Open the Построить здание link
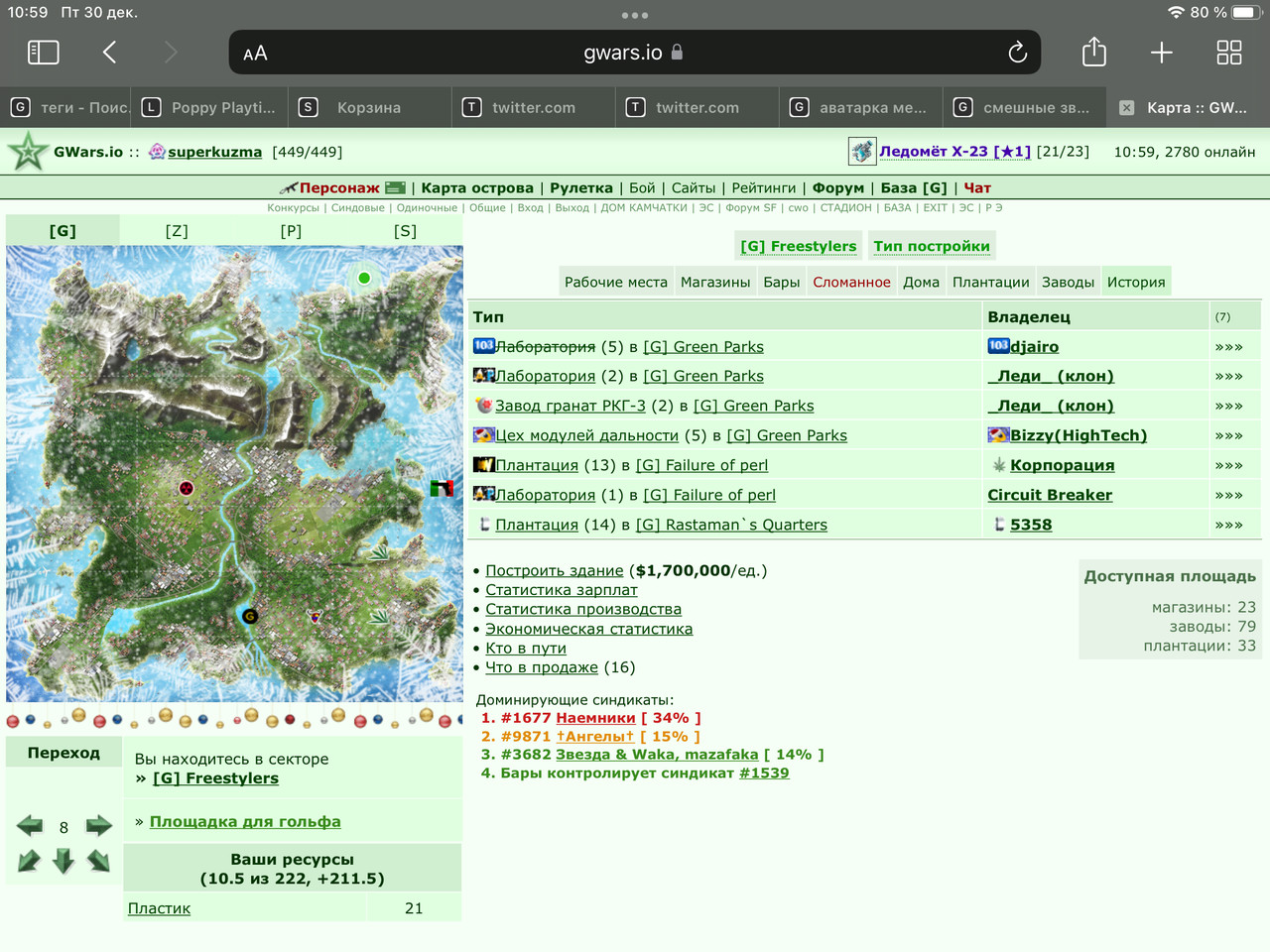 pyautogui.click(x=554, y=570)
